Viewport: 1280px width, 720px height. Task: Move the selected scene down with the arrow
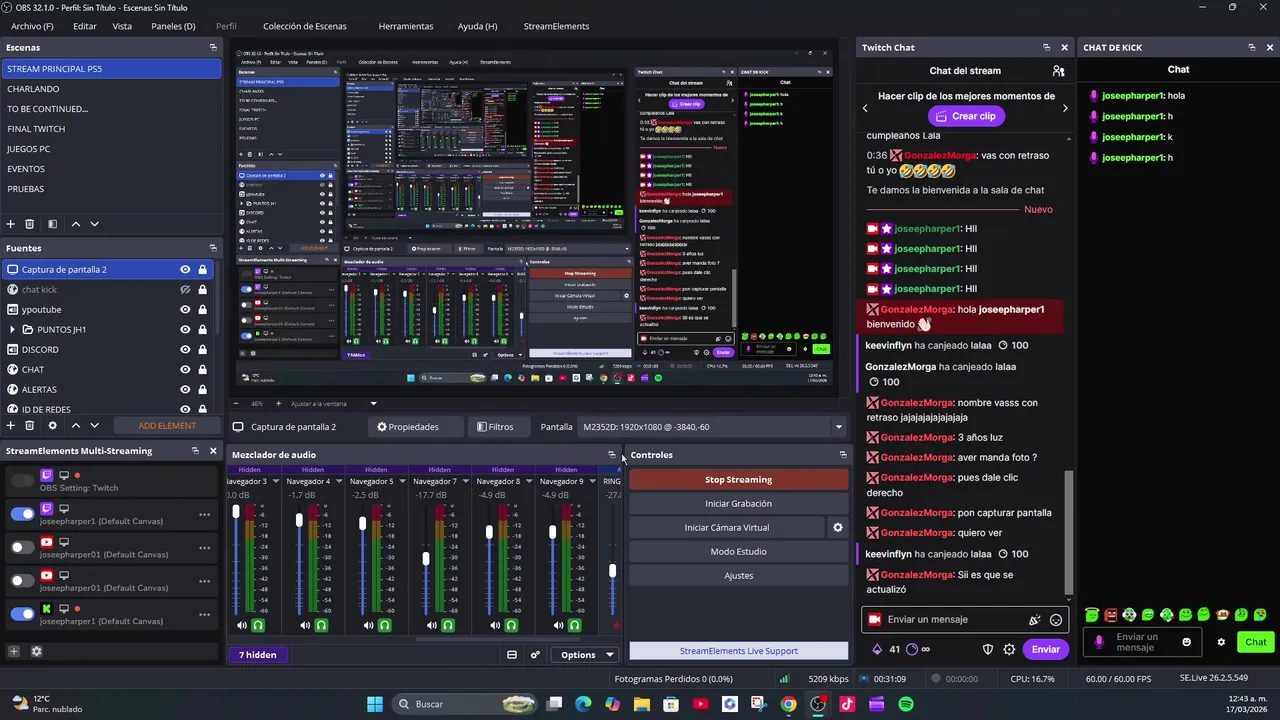95,224
